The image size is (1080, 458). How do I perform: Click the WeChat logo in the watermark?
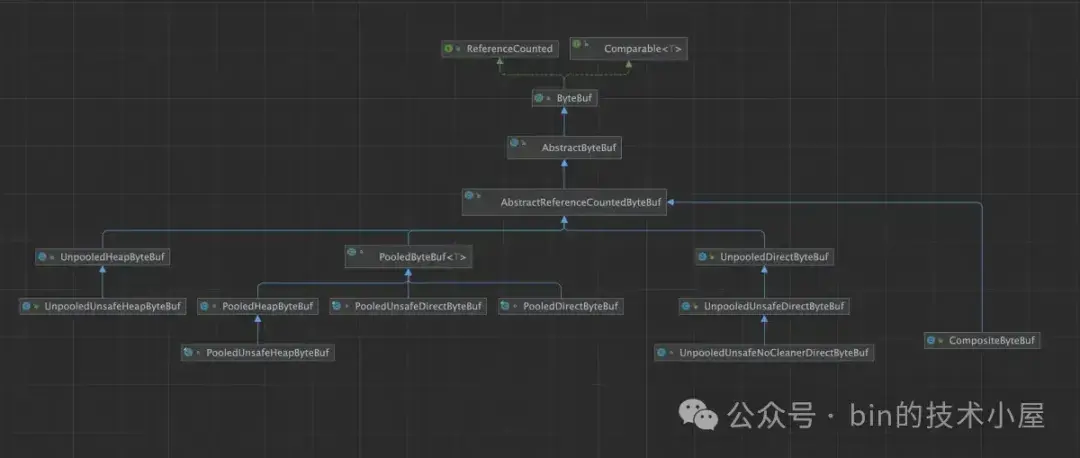(698, 415)
